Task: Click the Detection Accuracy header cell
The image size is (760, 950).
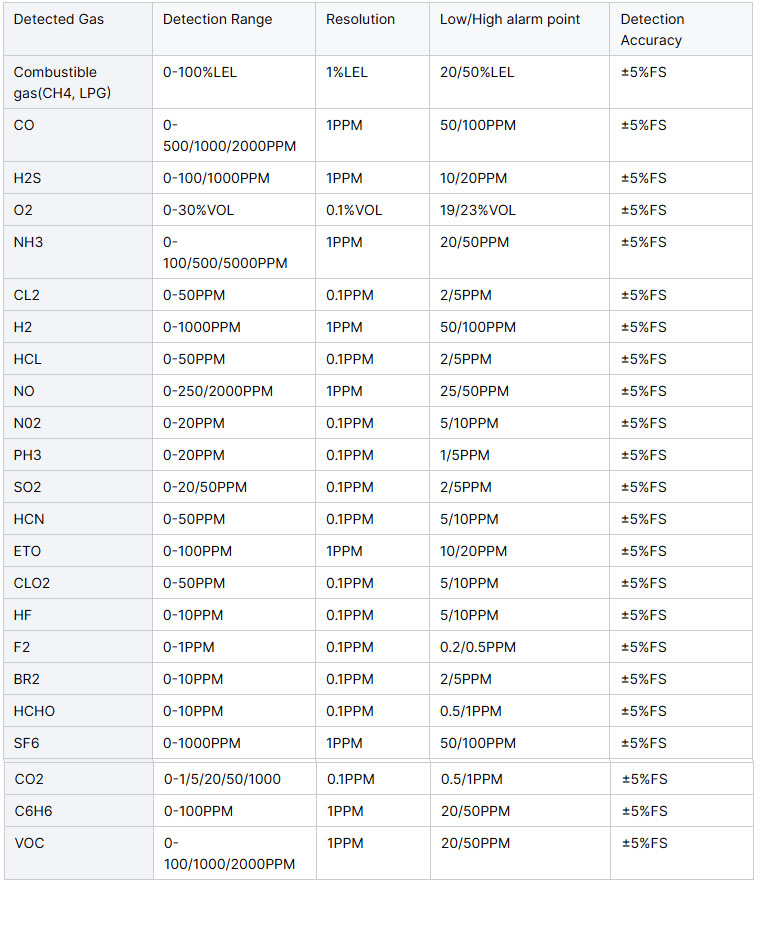Action: pyautogui.click(x=681, y=29)
